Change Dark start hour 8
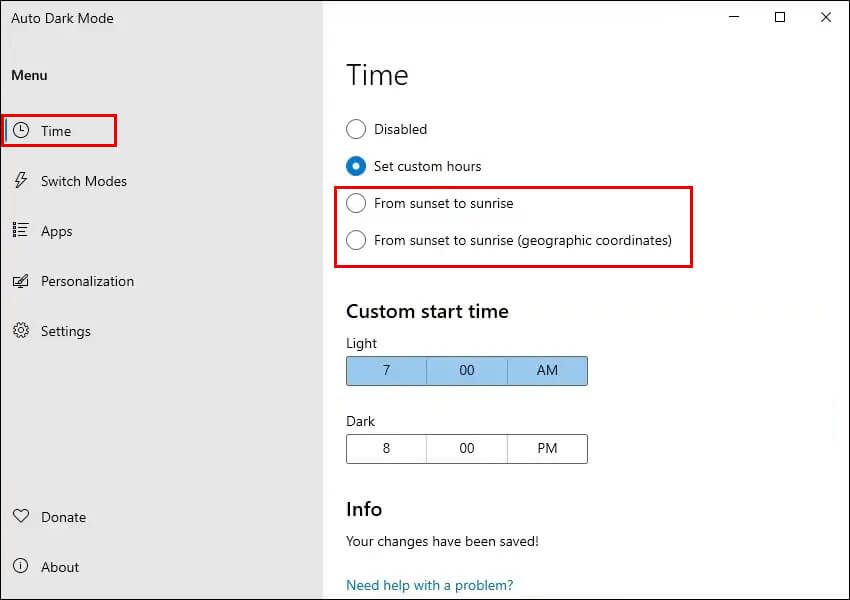 click(x=387, y=449)
